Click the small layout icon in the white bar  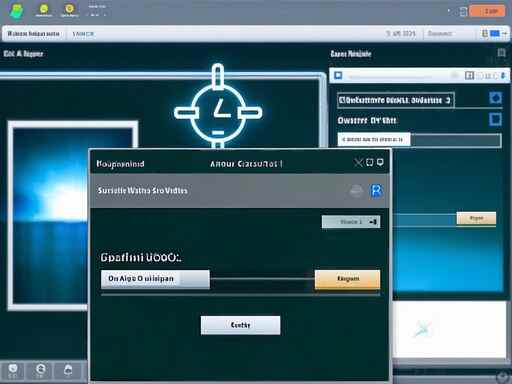485,33
